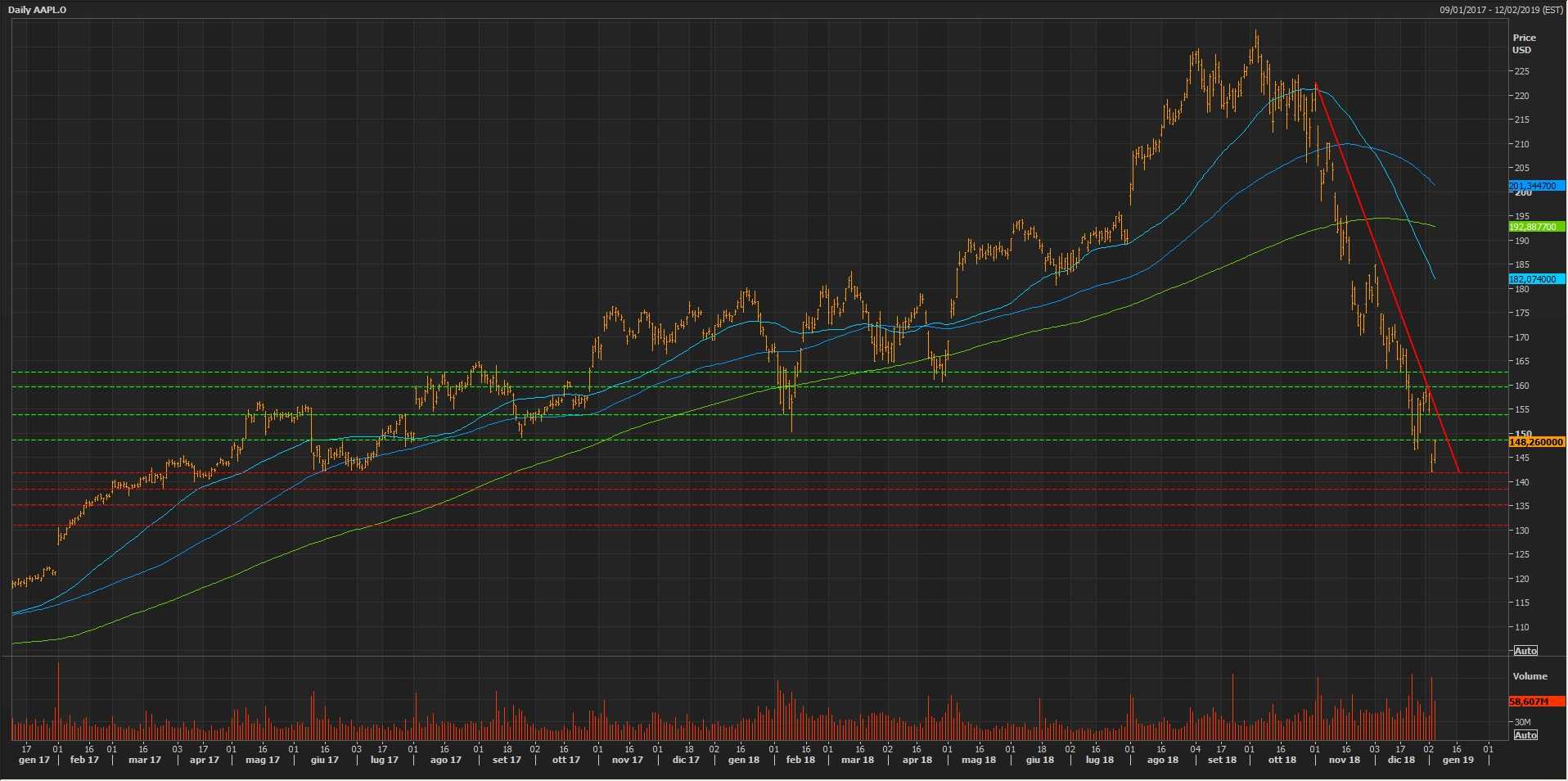Select the cyan 182,074000 moving average tag
This screenshot has width=1568, height=781.
pos(1536,279)
